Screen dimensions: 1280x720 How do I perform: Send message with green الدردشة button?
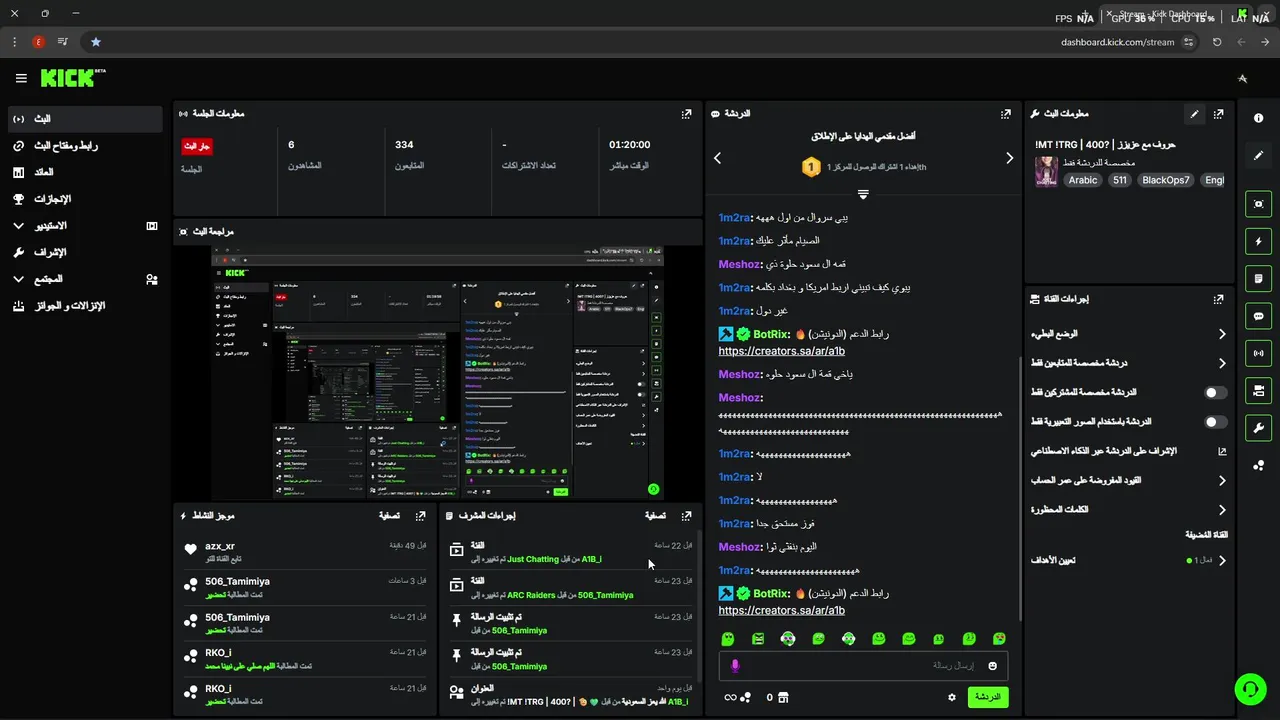point(988,697)
